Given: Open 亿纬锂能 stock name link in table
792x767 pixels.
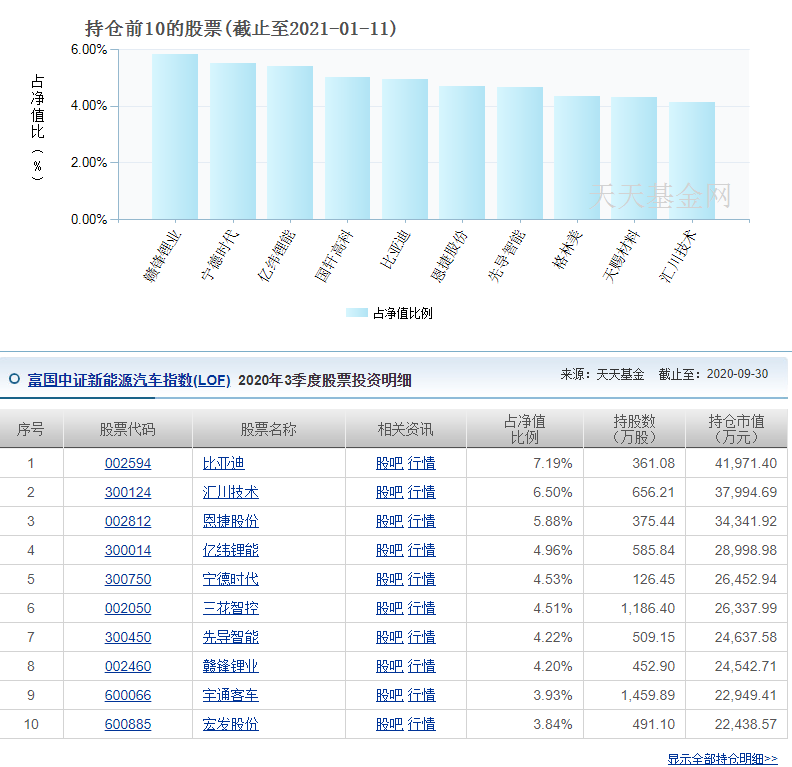Looking at the screenshot, I should click(x=230, y=550).
